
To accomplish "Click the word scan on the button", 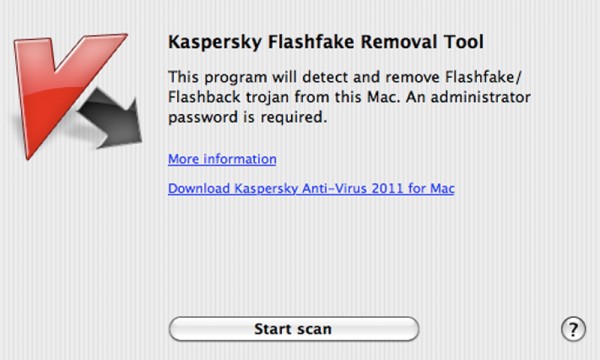I will [314, 329].
